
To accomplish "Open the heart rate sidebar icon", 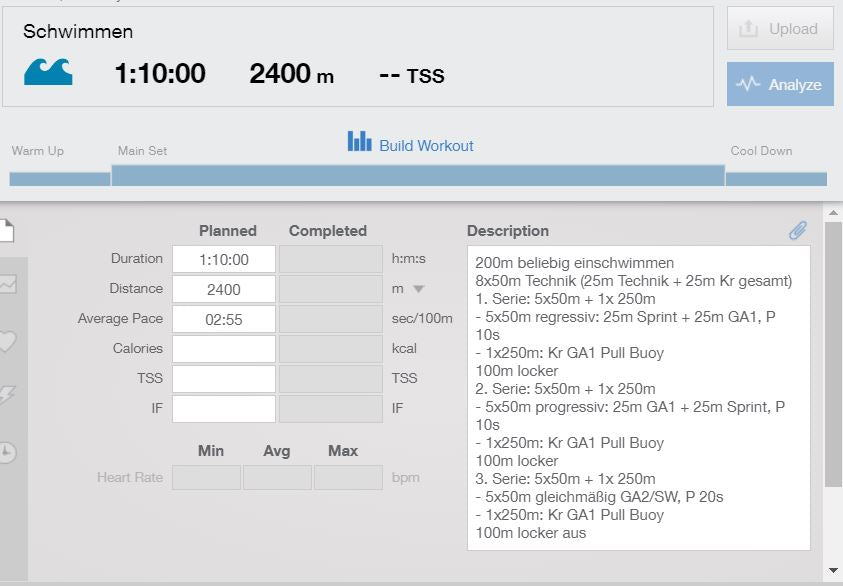I will 7,341.
